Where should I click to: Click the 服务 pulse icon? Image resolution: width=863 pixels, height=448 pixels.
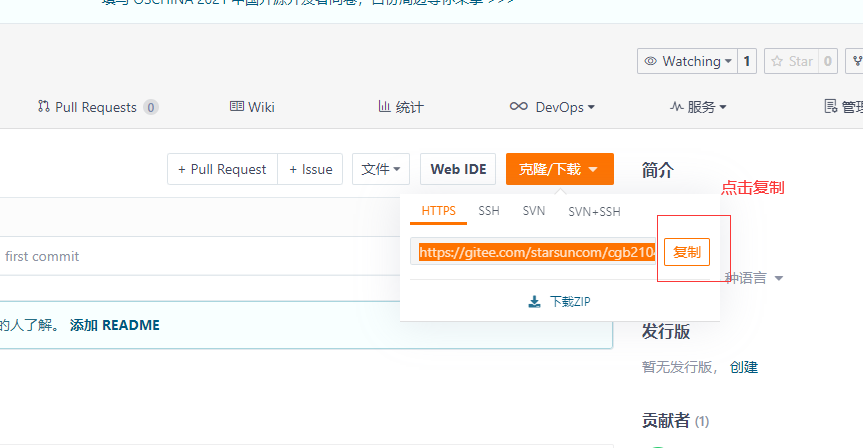point(676,106)
